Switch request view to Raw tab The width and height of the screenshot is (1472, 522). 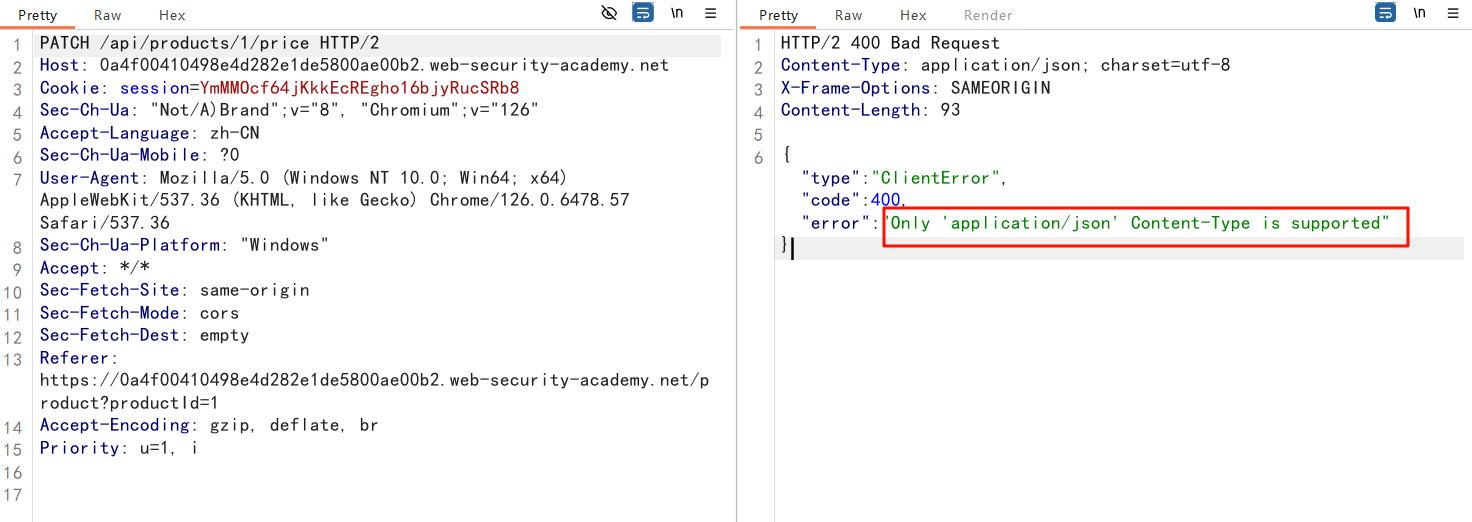pos(107,15)
